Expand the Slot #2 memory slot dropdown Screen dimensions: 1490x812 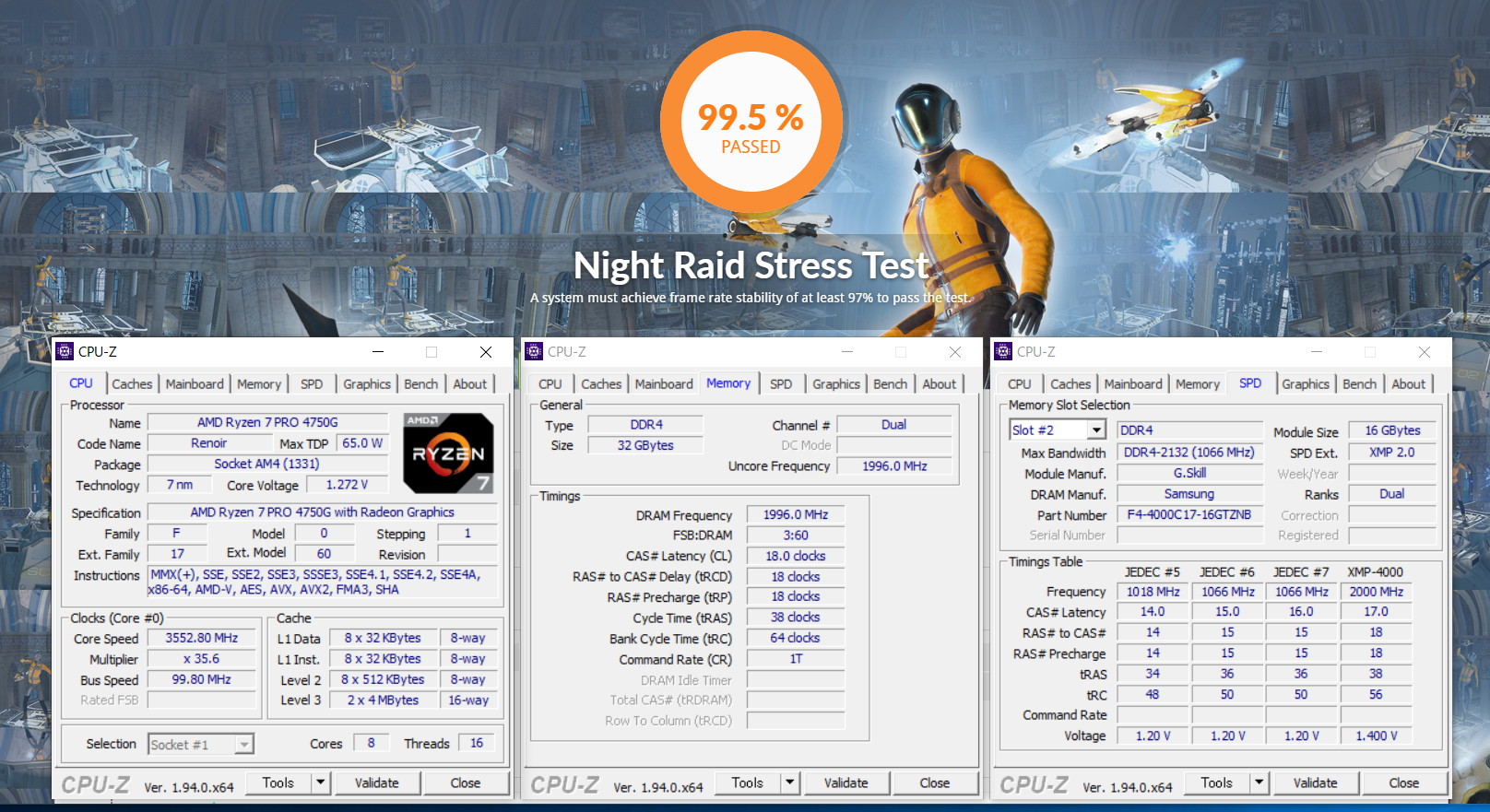(1096, 430)
